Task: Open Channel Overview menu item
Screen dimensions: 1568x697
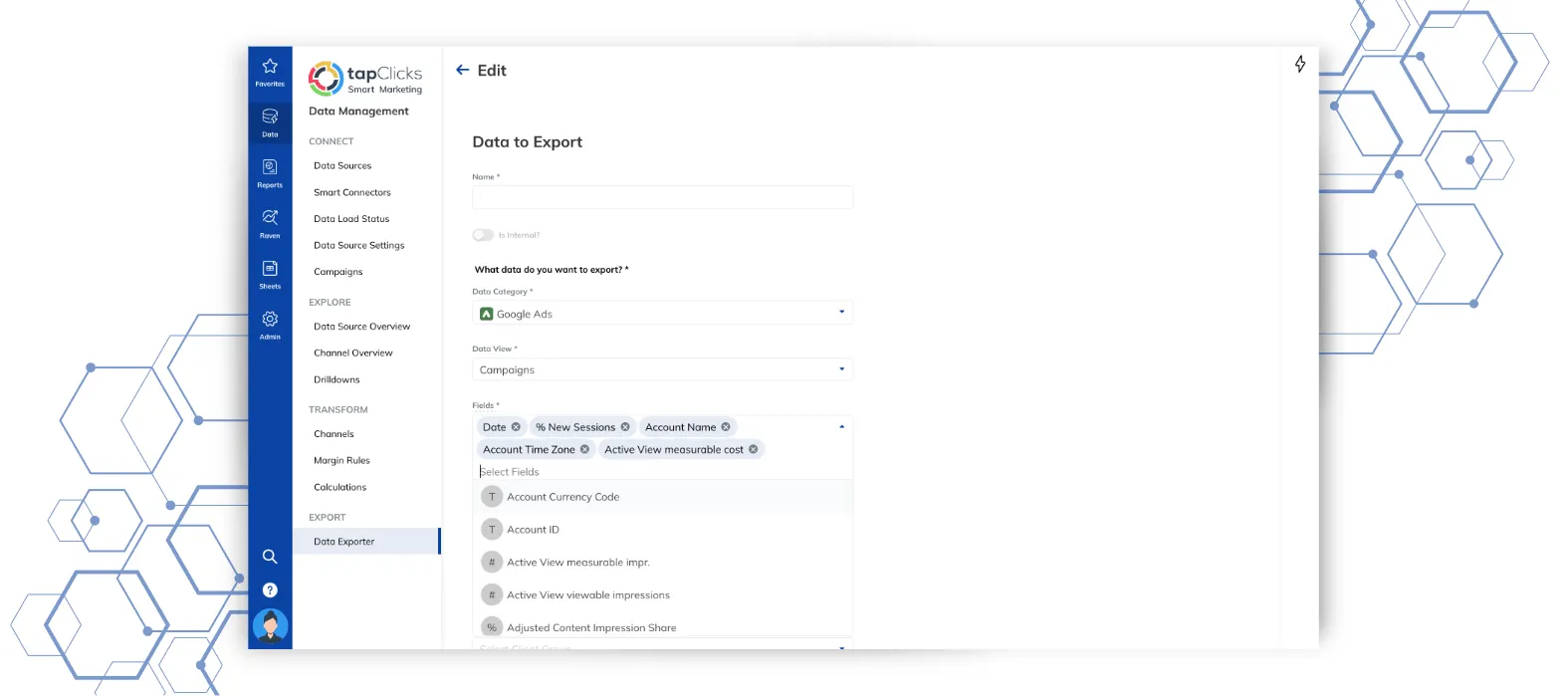Action: (353, 353)
